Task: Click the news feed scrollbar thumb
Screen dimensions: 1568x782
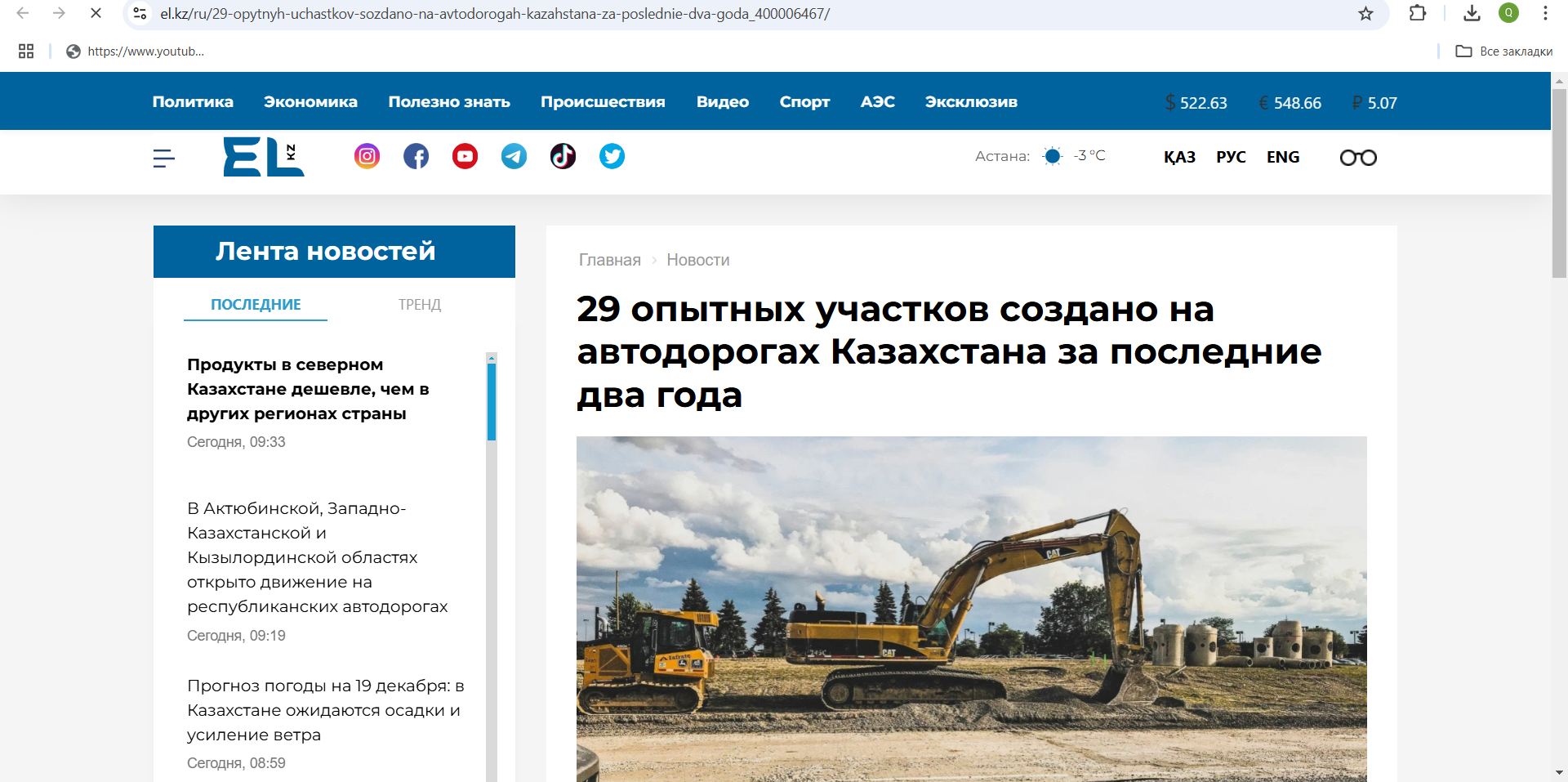Action: [x=492, y=402]
